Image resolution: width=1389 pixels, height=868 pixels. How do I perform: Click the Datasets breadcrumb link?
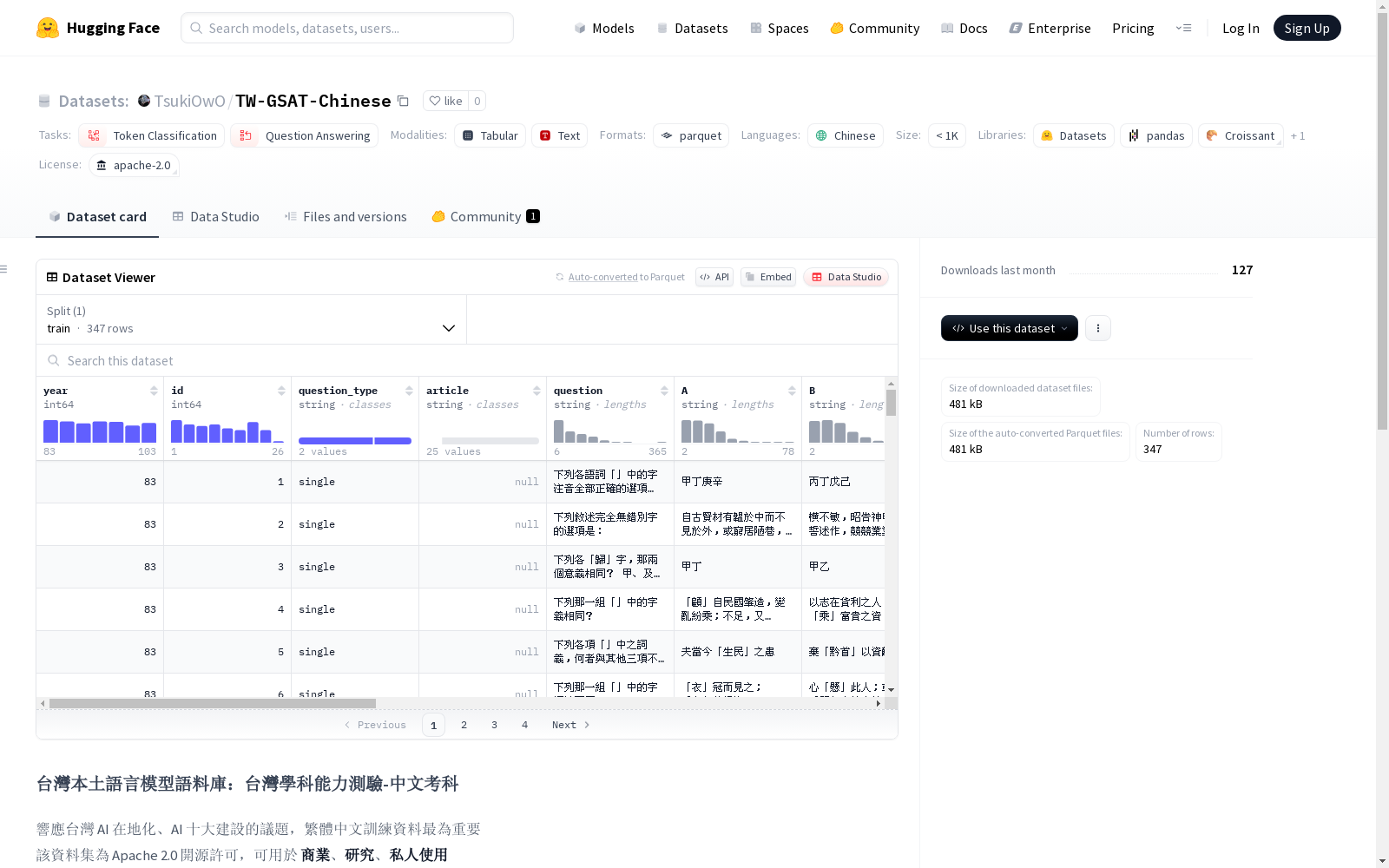pos(93,101)
